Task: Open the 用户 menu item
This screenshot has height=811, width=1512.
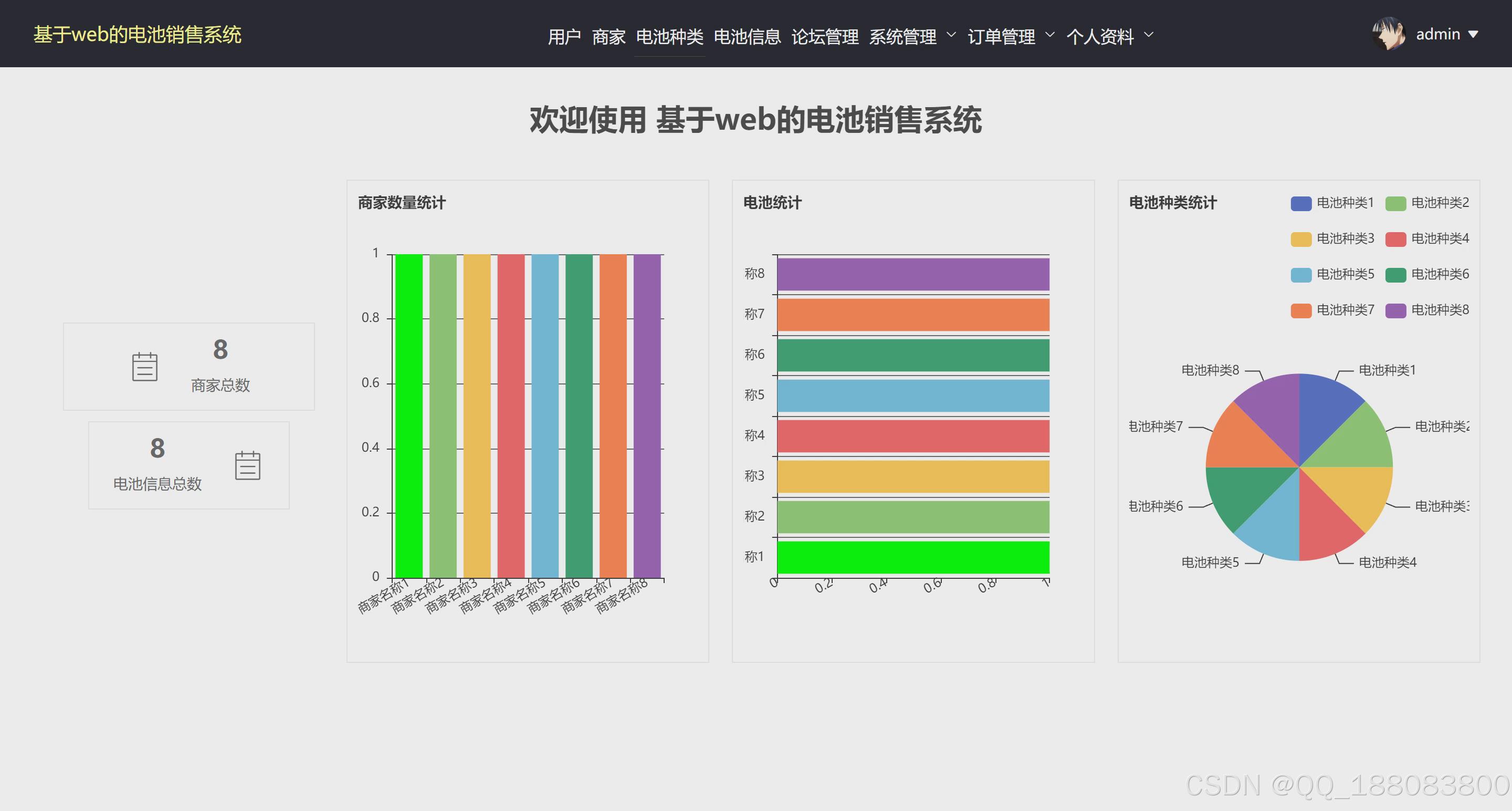Action: click(x=564, y=36)
